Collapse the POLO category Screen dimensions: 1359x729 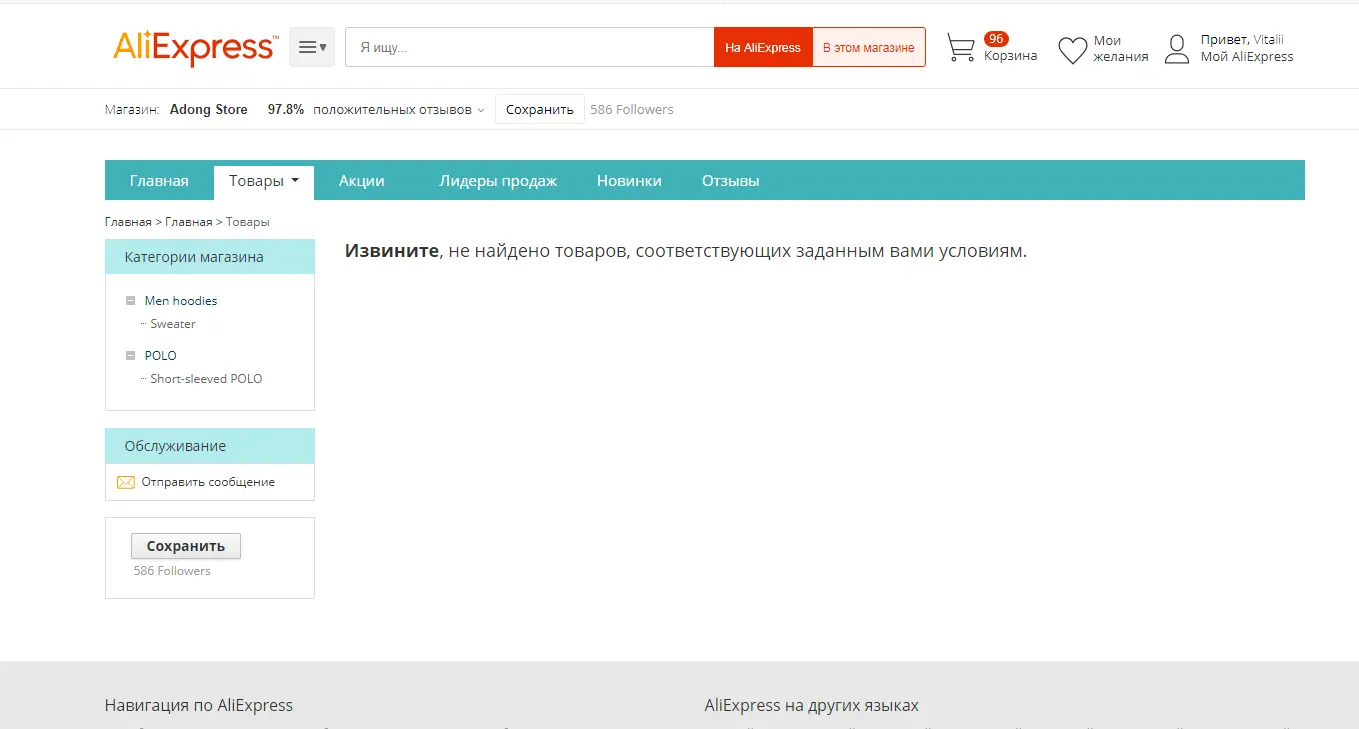(x=130, y=356)
